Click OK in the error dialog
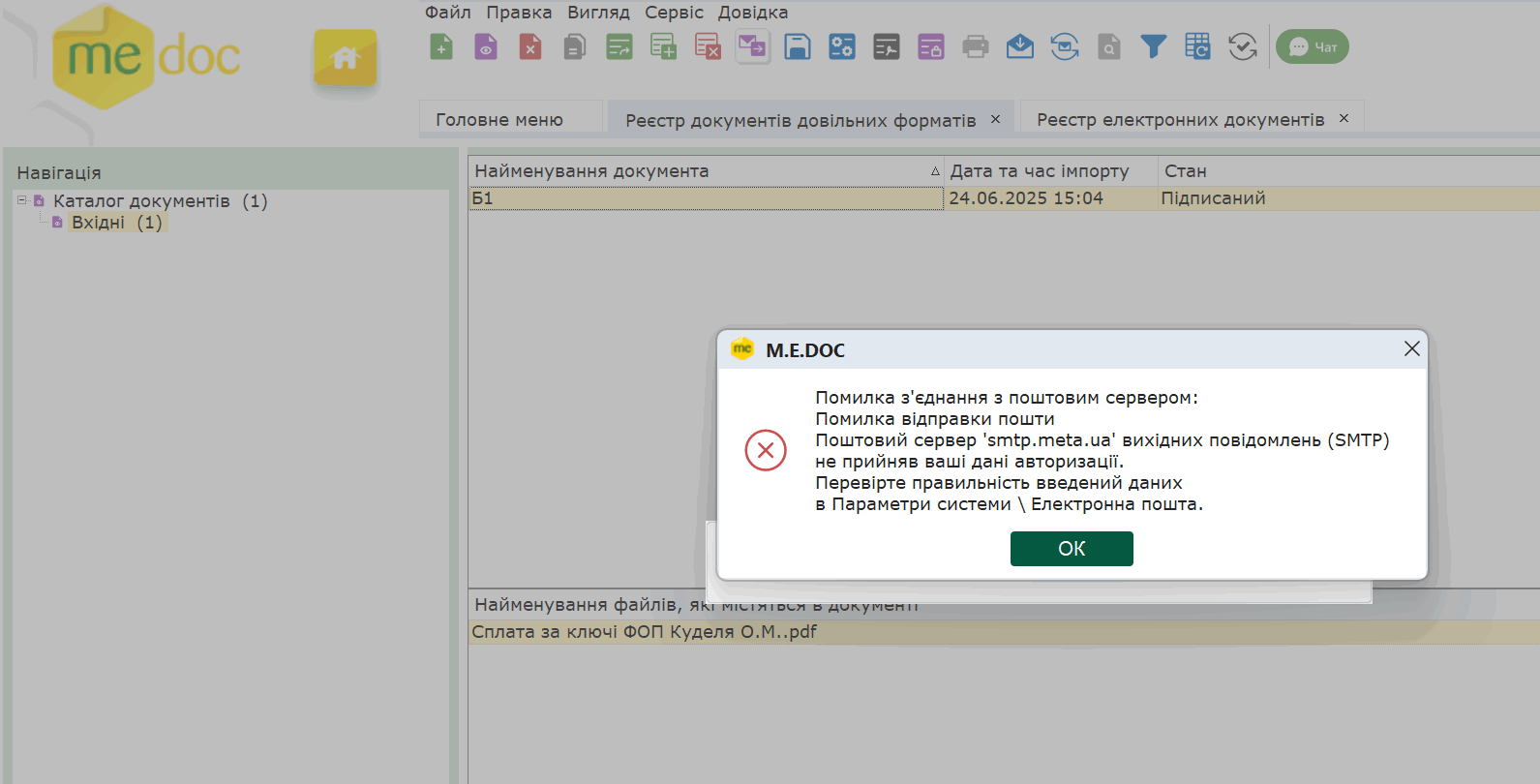 [x=1072, y=549]
